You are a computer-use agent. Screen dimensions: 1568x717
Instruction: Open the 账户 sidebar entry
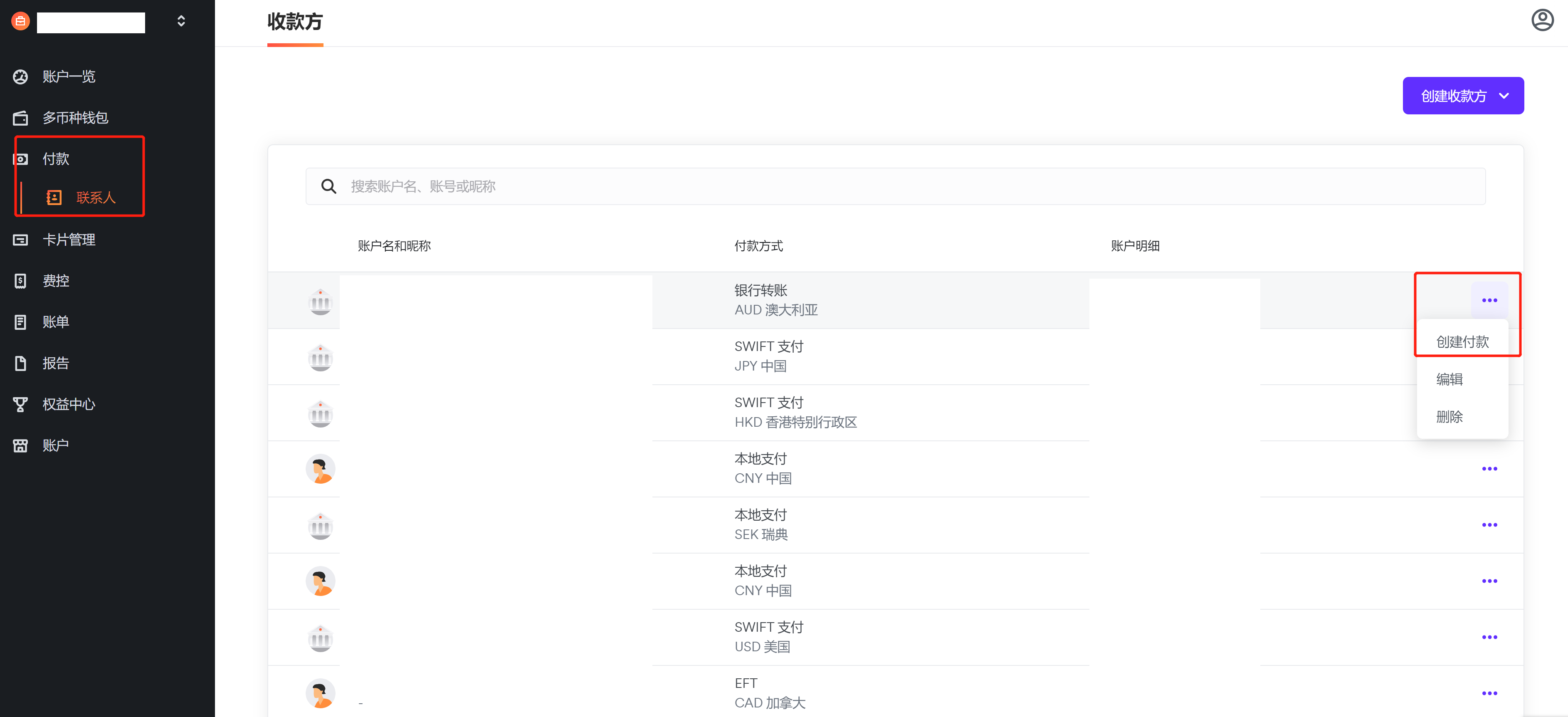56,445
